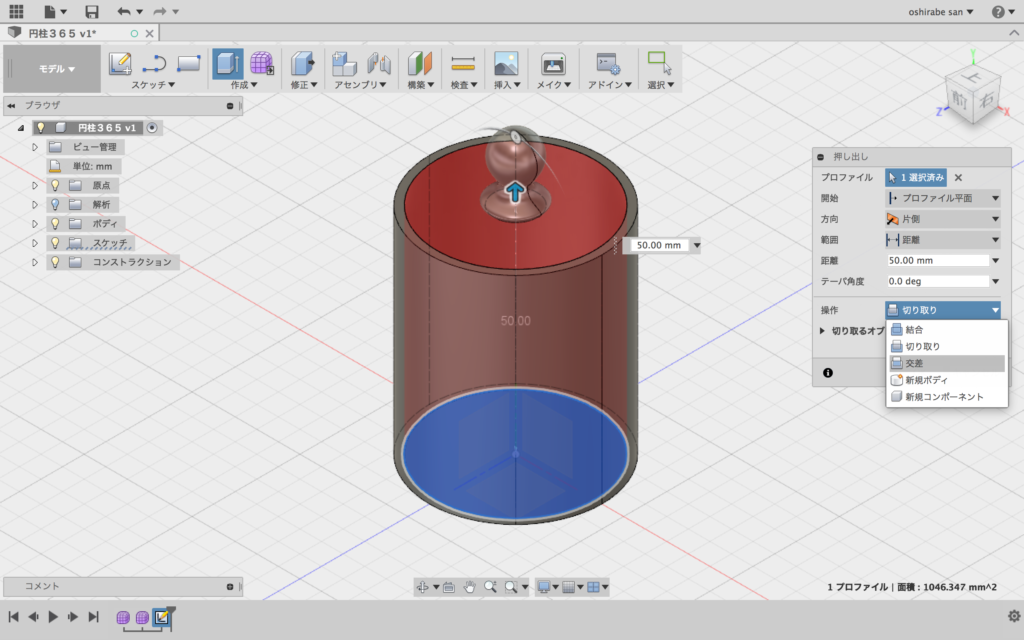The image size is (1024, 640).
Task: Click the Pan hand navigation icon
Action: (x=470, y=587)
